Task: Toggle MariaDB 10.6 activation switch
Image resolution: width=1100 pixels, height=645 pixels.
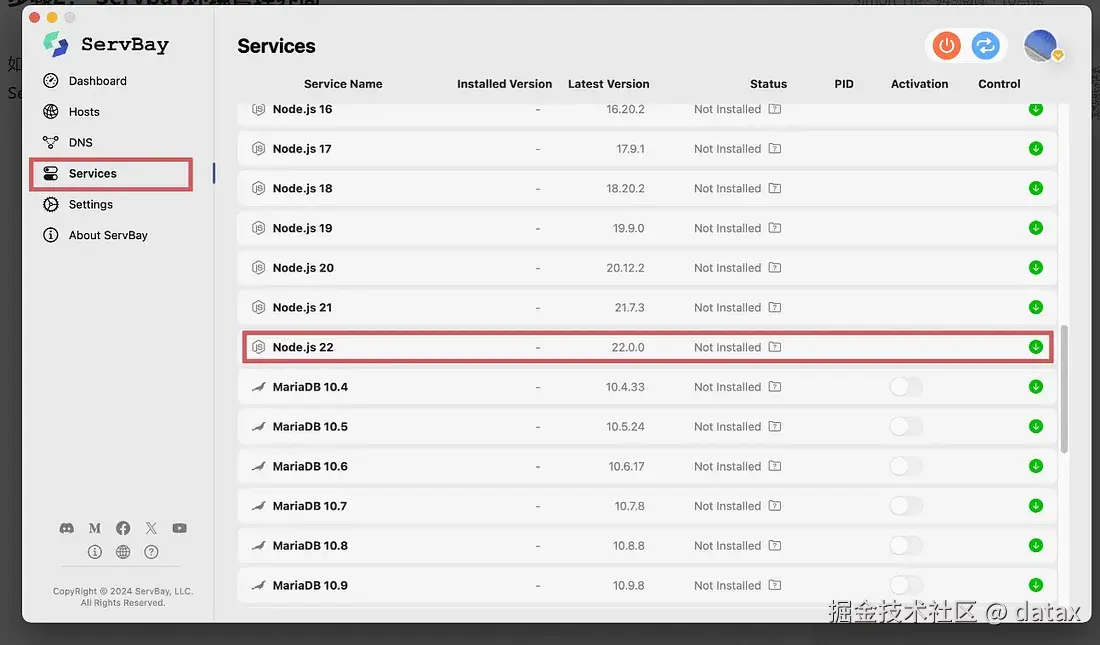Action: point(906,466)
